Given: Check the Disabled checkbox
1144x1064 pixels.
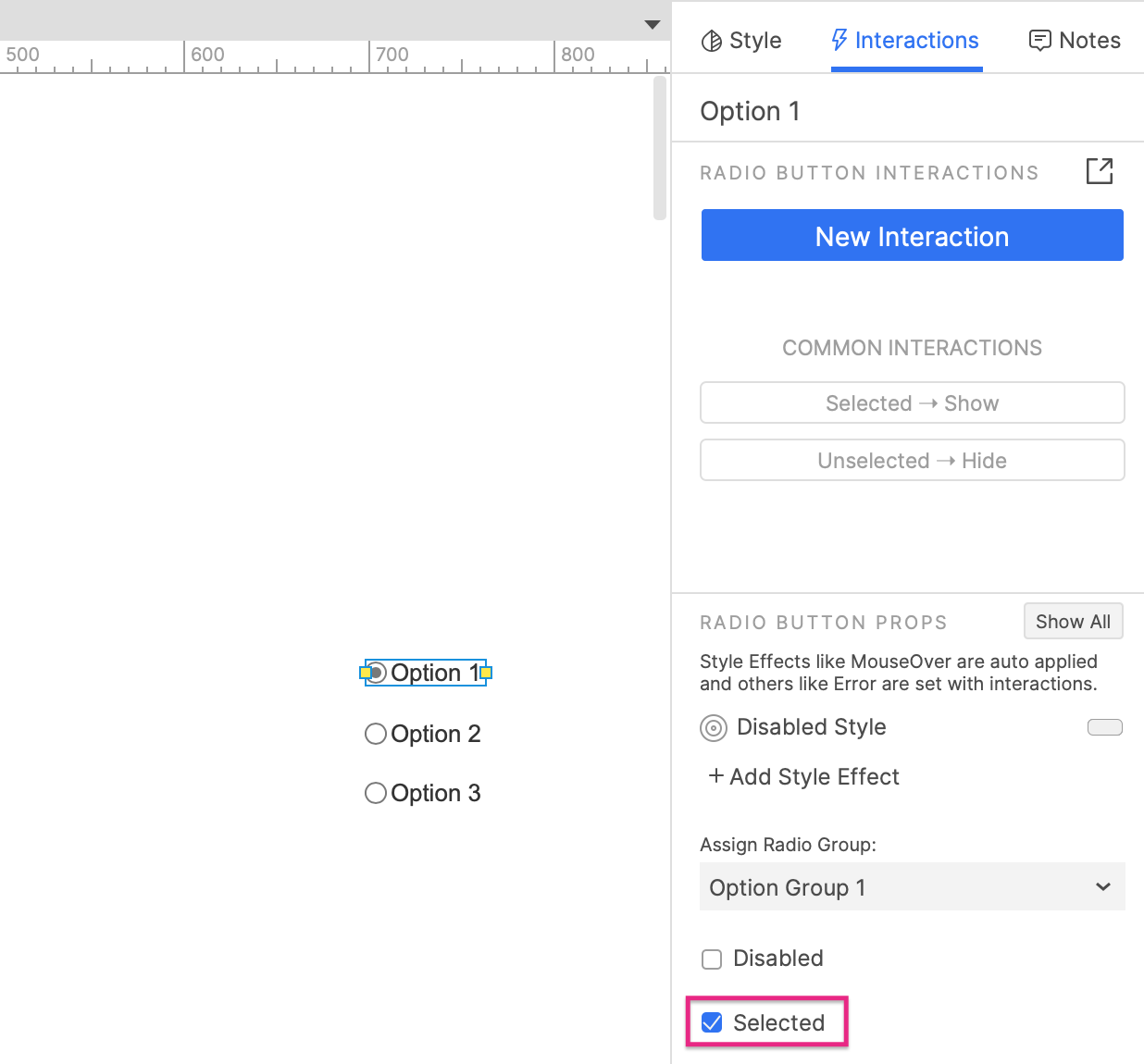Looking at the screenshot, I should click(712, 959).
